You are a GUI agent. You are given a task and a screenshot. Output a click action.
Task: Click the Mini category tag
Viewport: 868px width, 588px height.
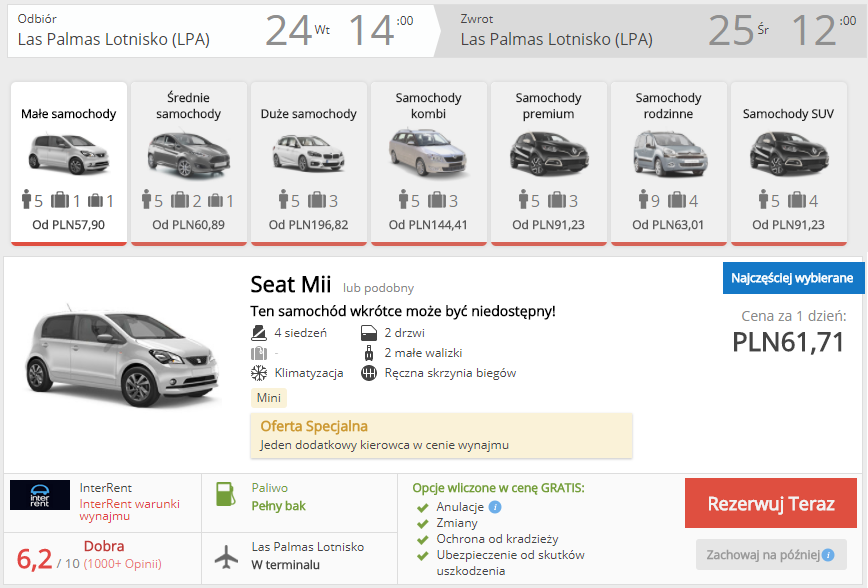click(x=268, y=398)
